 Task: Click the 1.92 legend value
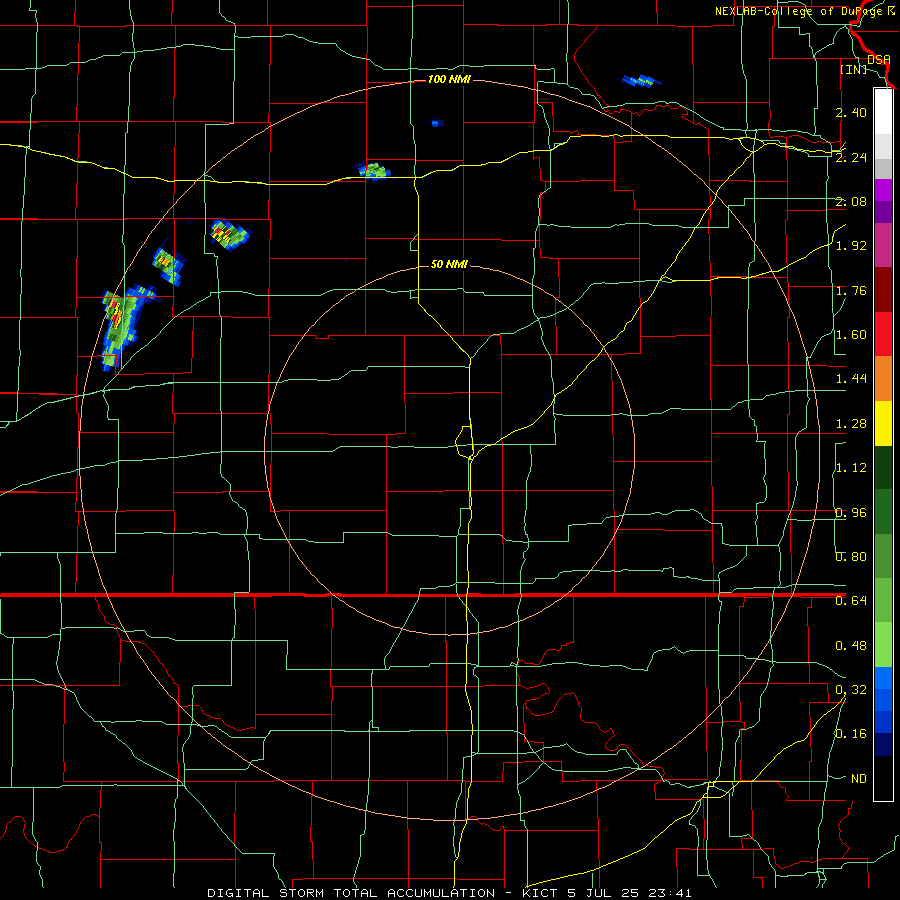coord(851,246)
